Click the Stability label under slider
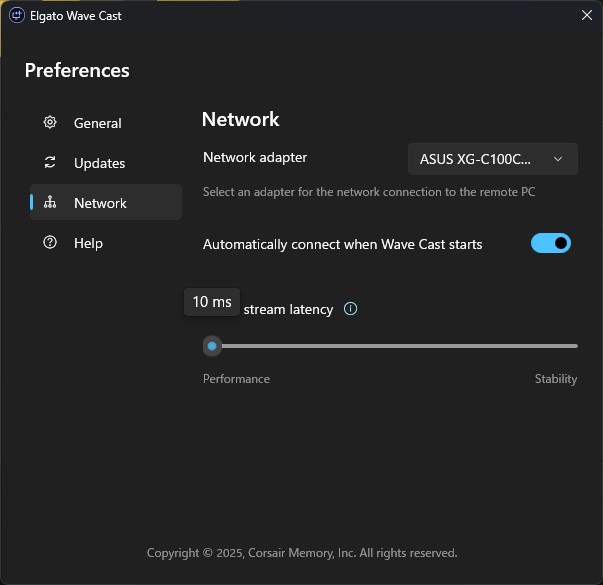Viewport: 603px width, 585px height. click(x=555, y=379)
